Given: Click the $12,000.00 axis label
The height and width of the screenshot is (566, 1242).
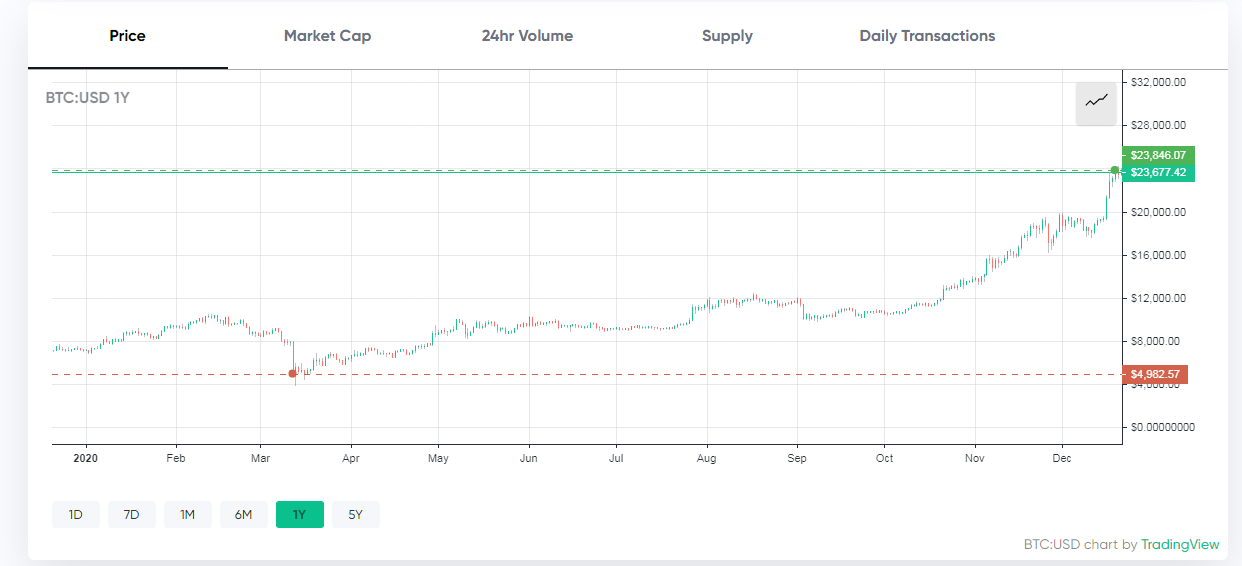Looking at the screenshot, I should [x=1158, y=298].
